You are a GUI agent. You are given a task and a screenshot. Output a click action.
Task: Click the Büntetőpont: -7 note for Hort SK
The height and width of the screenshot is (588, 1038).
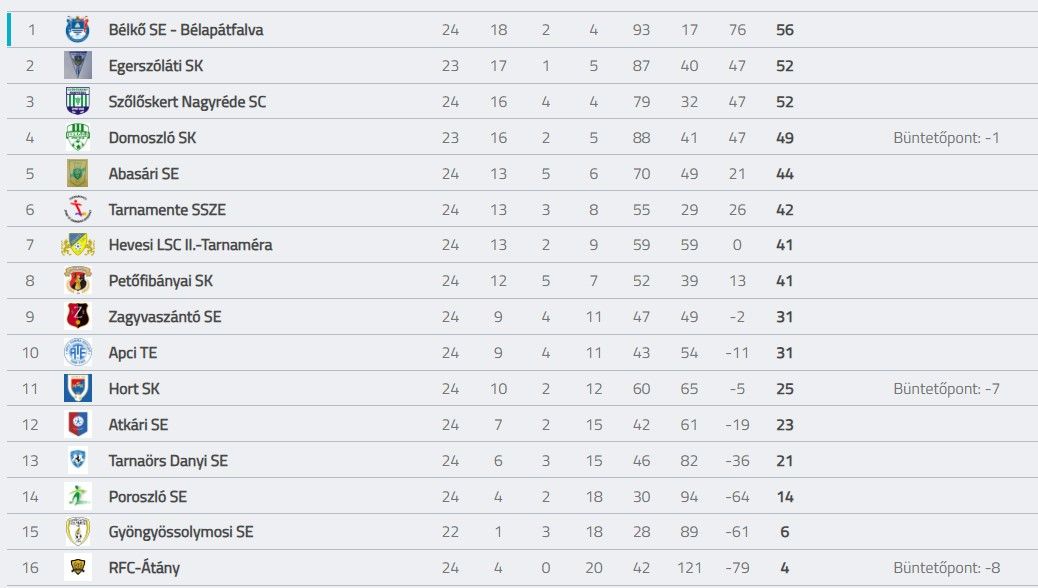(946, 389)
